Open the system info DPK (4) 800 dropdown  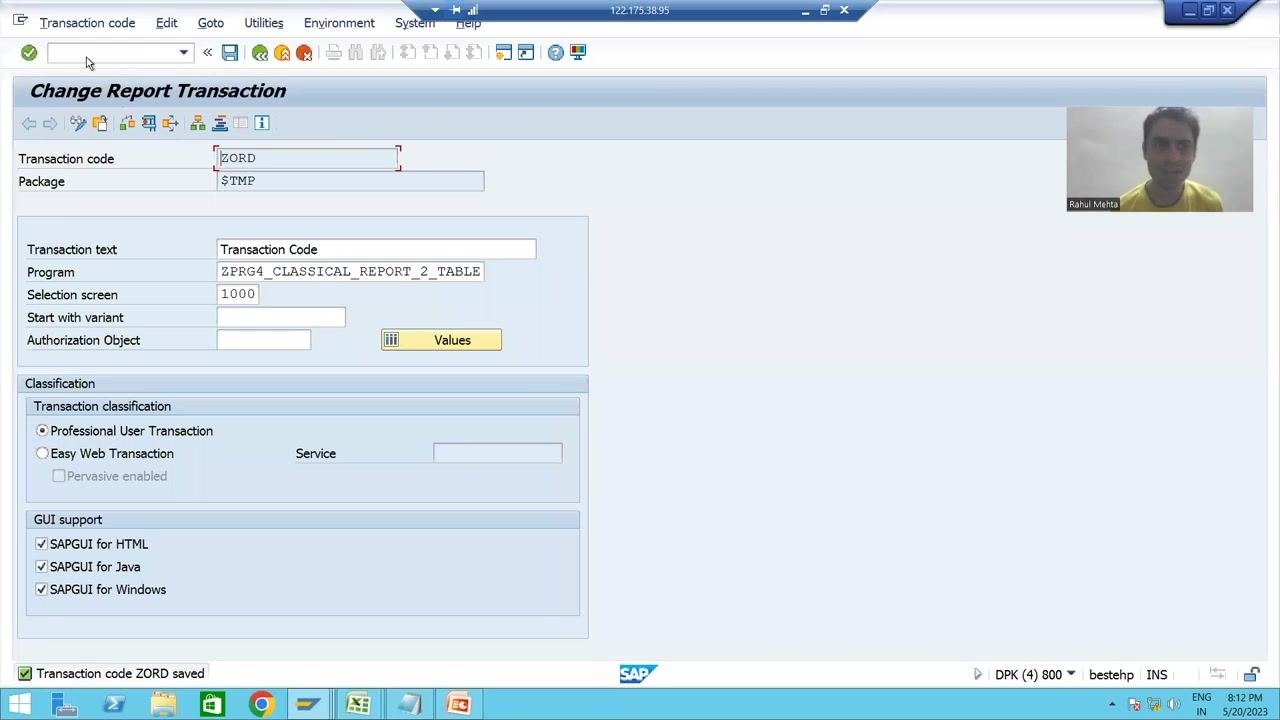point(1071,674)
